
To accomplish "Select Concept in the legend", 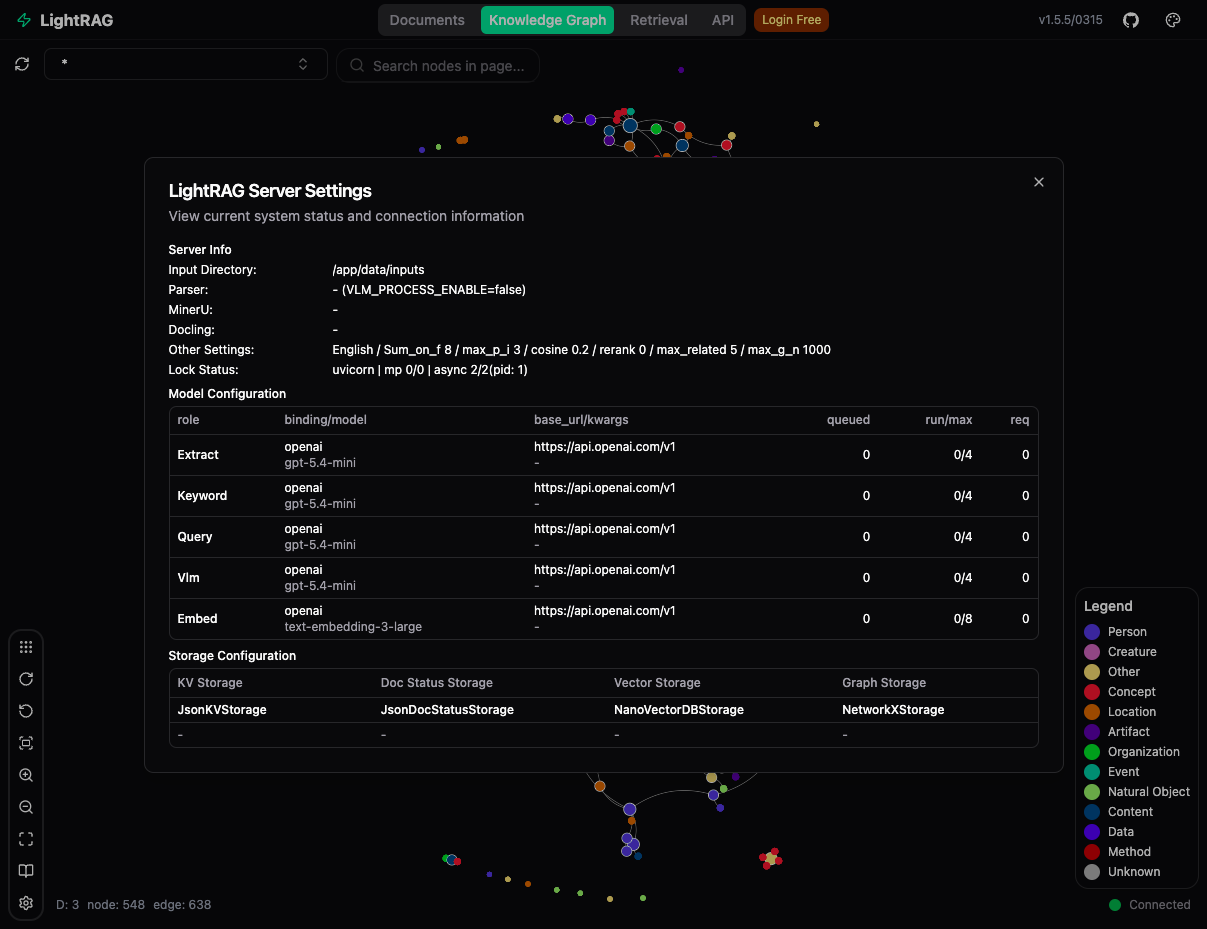I will (1132, 692).
